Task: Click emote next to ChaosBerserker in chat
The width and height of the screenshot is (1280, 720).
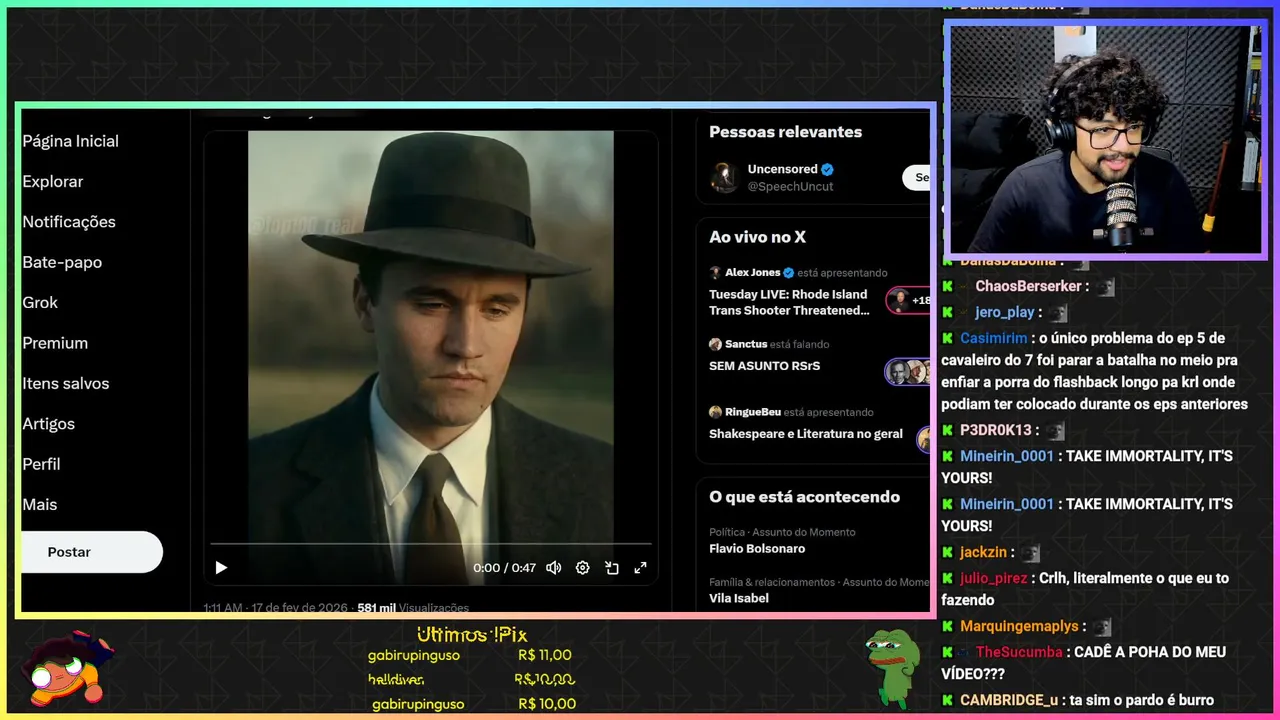Action: pyautogui.click(x=1104, y=287)
